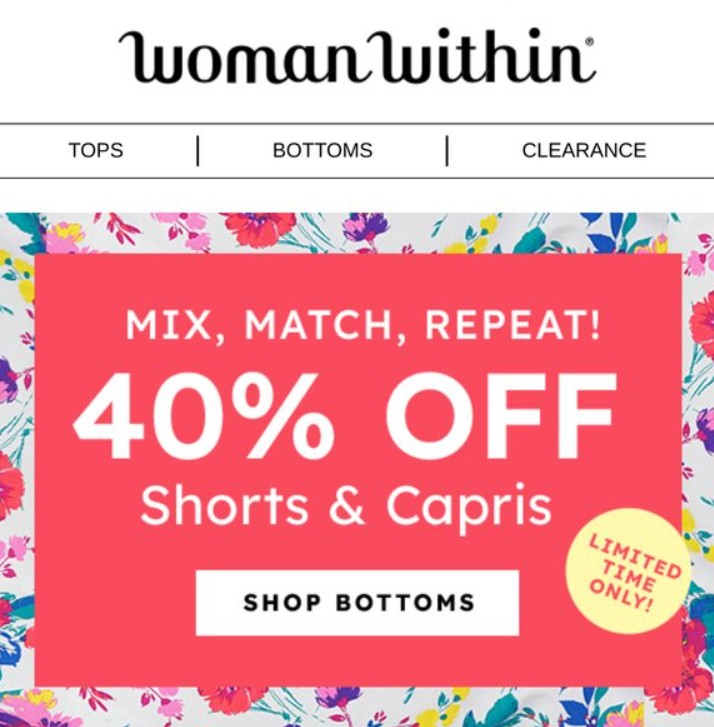Open the TOPS category link
This screenshot has height=727, width=714.
(x=96, y=150)
